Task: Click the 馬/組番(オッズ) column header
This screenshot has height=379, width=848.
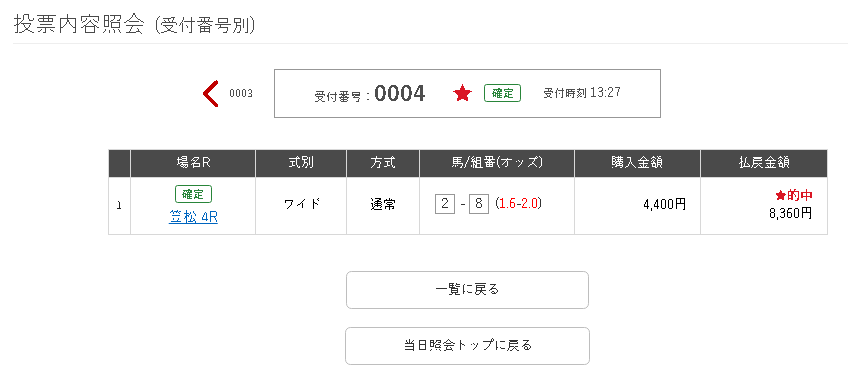Action: pyautogui.click(x=497, y=163)
